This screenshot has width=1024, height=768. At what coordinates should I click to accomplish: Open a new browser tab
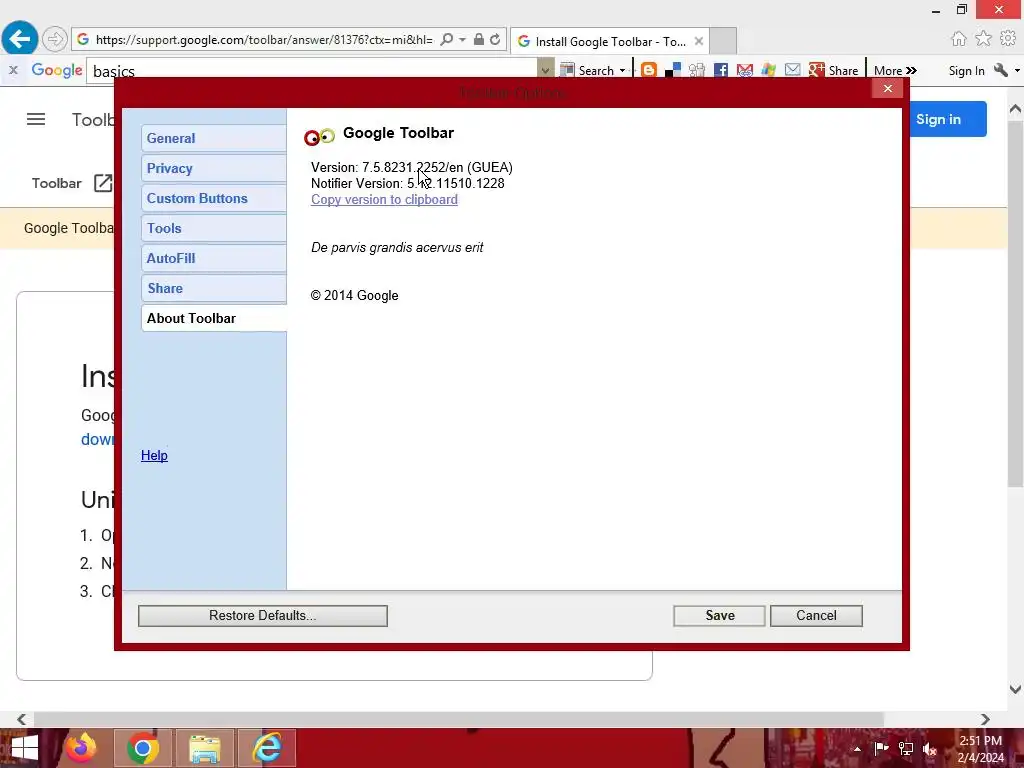(723, 41)
